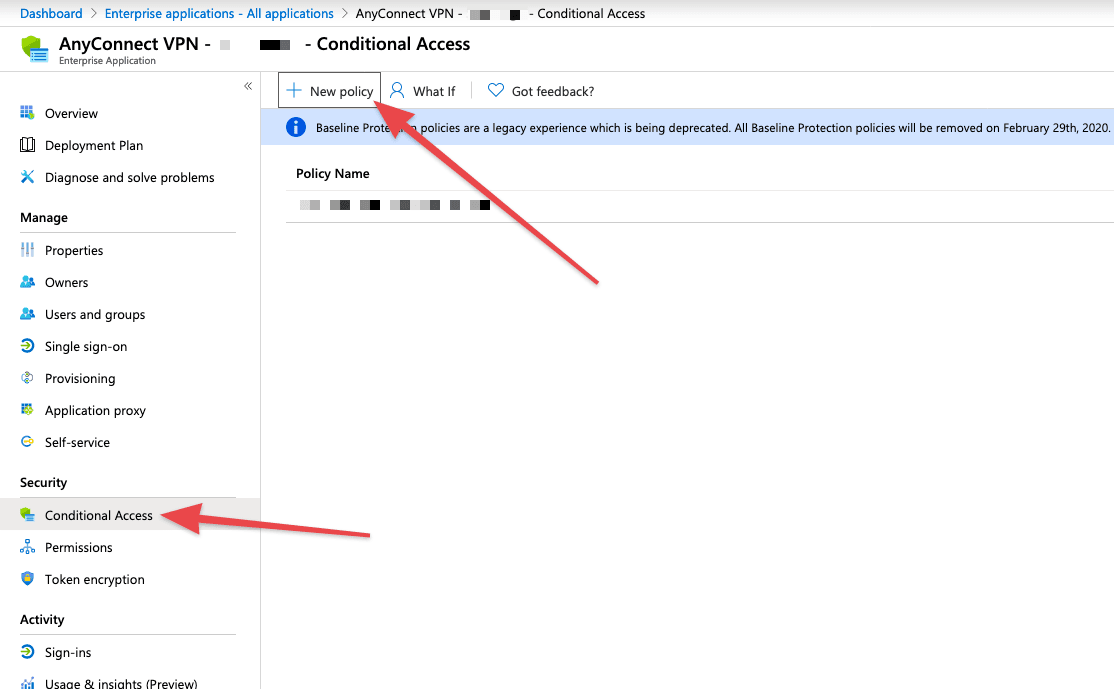The image size is (1114, 689).
Task: Sort by the Policy Name column header
Action: pyautogui.click(x=332, y=173)
